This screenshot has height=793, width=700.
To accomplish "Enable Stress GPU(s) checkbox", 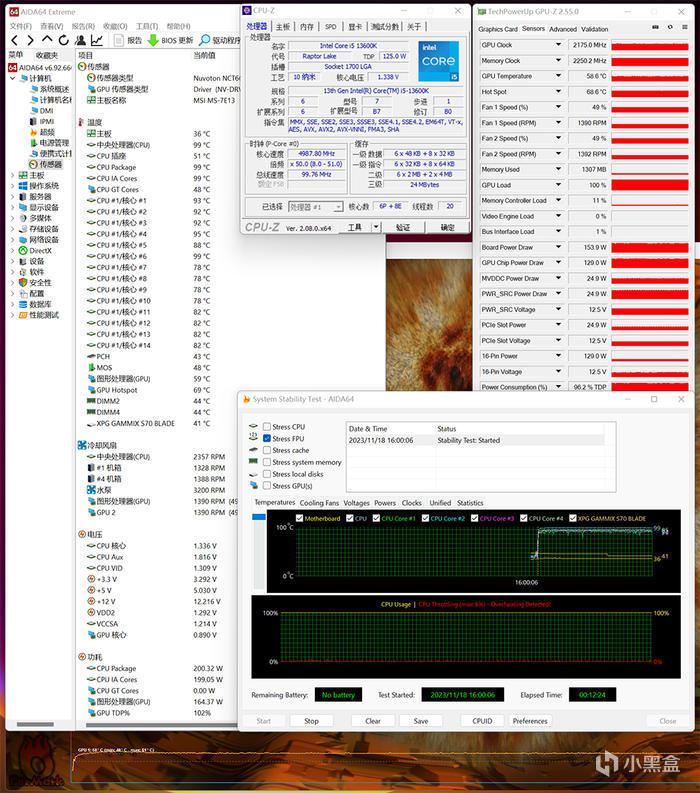I will point(267,486).
